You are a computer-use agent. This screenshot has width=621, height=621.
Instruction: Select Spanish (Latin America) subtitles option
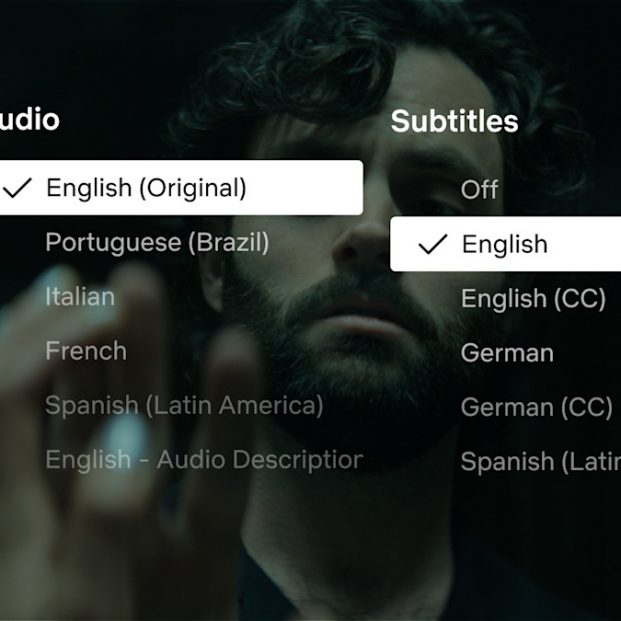(540, 462)
